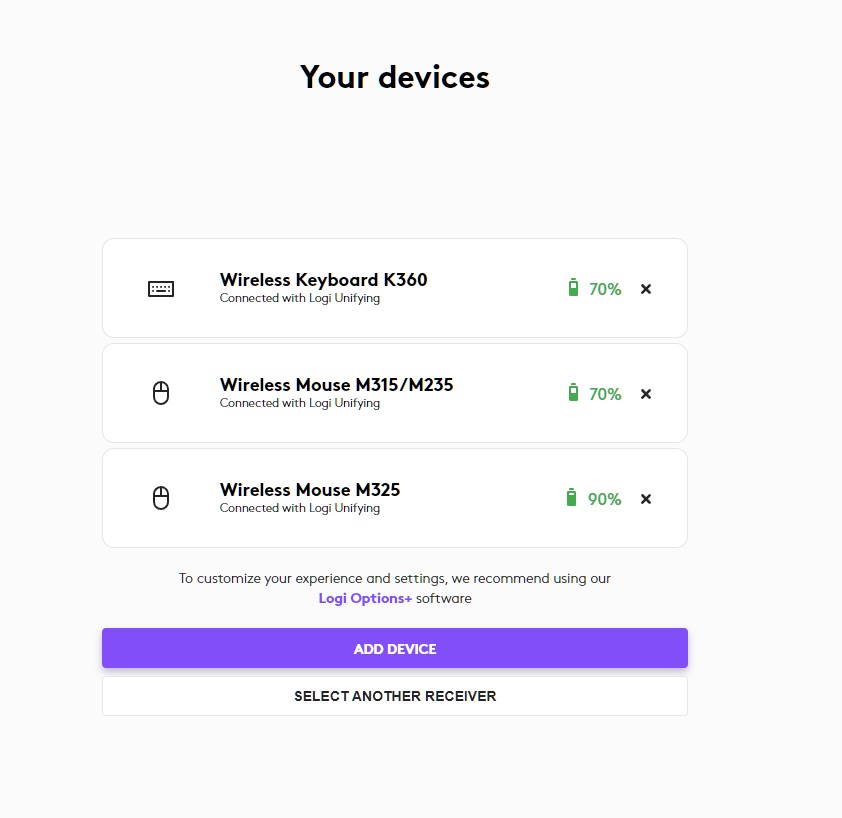Click the battery icon for Wireless Mouse M315/M235
The image size is (842, 818).
click(573, 393)
